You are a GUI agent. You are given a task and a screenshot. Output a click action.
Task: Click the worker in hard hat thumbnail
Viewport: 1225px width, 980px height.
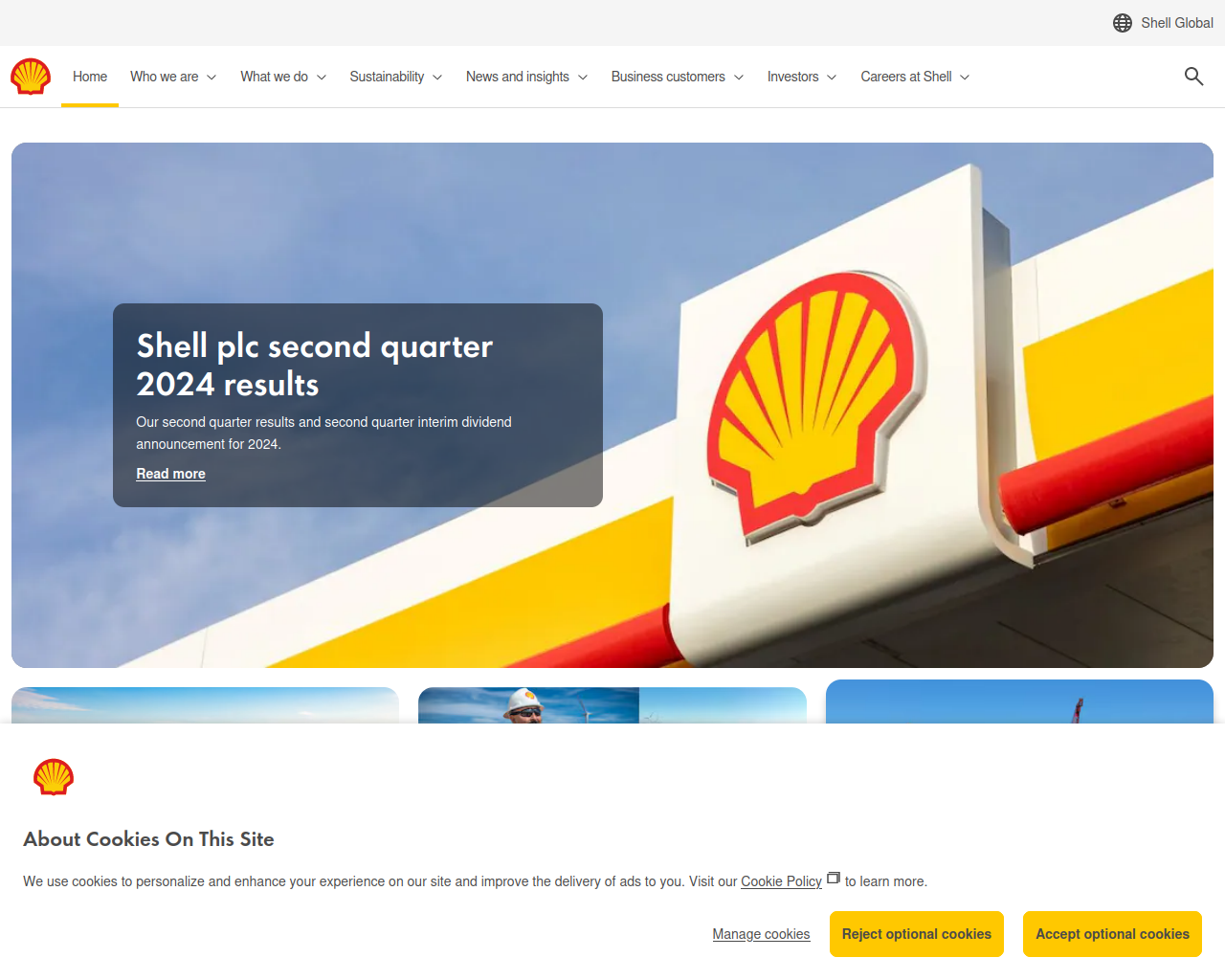tap(612, 705)
